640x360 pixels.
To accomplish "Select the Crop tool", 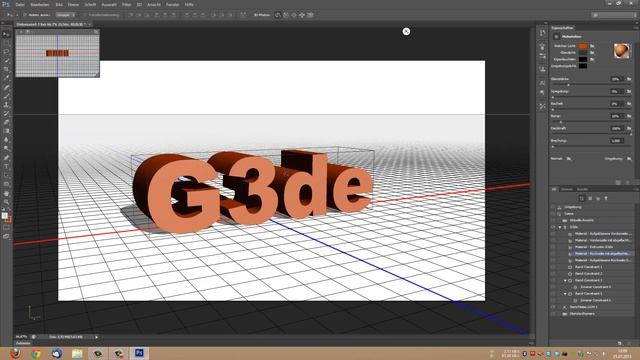I will [6, 69].
